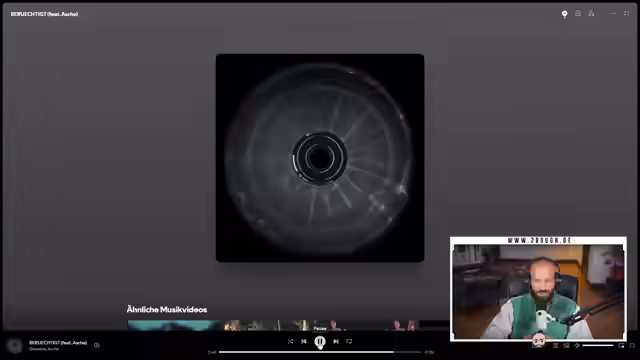The image size is (640, 360).
Task: Open the connect-to-device icon
Action: click(566, 346)
